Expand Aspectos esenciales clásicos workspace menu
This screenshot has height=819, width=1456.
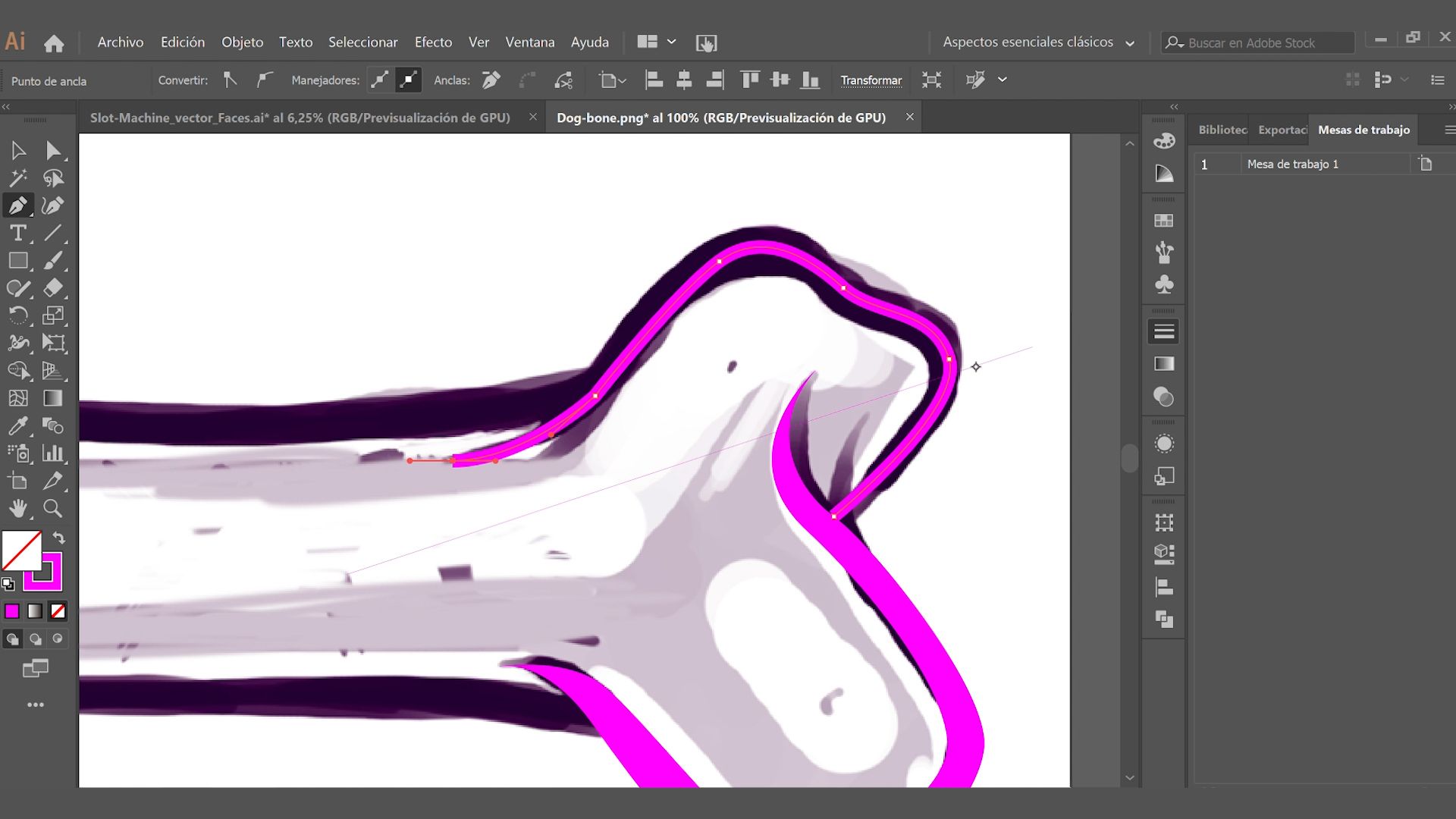point(1038,42)
